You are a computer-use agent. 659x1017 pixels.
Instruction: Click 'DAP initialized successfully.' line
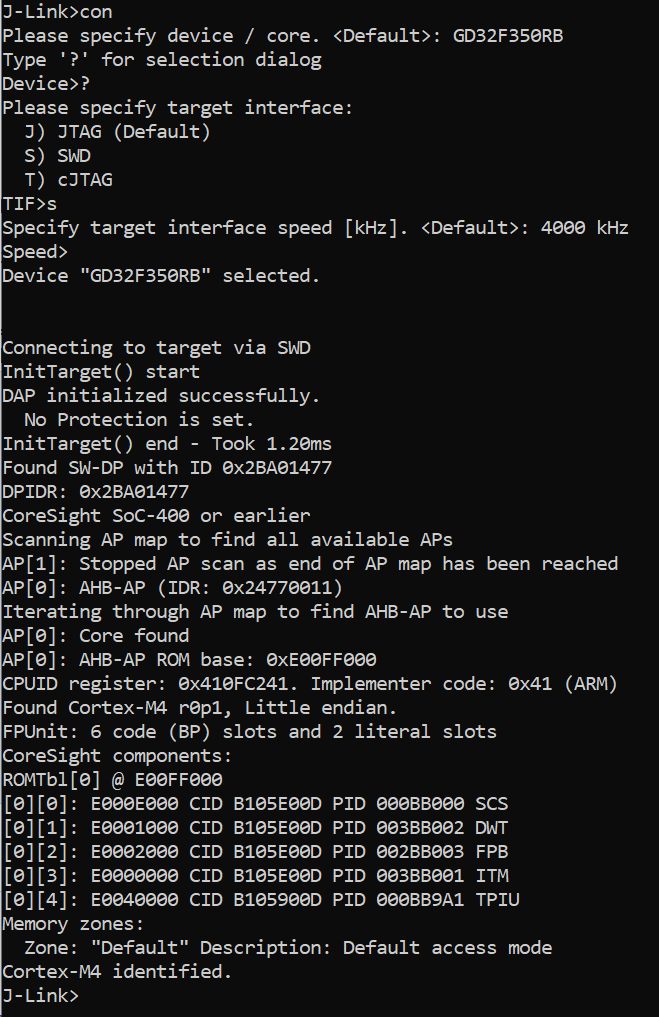[x=161, y=396]
